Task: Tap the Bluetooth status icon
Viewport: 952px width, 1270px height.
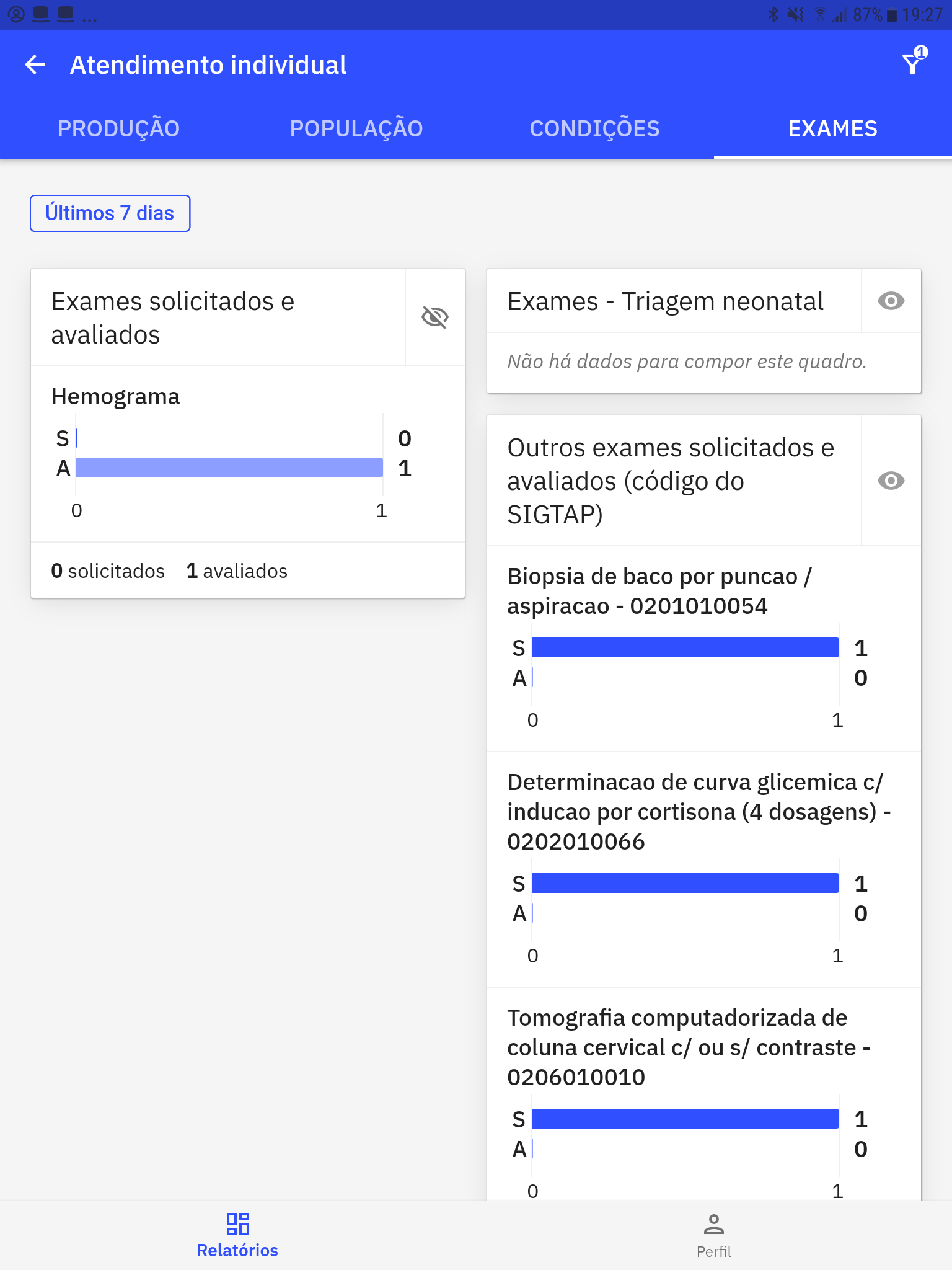Action: pyautogui.click(x=773, y=14)
